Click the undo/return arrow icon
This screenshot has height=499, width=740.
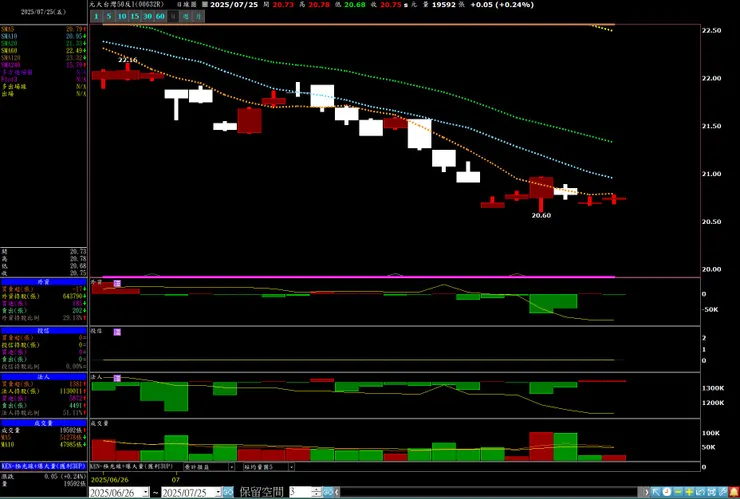pyautogui.click(x=701, y=492)
